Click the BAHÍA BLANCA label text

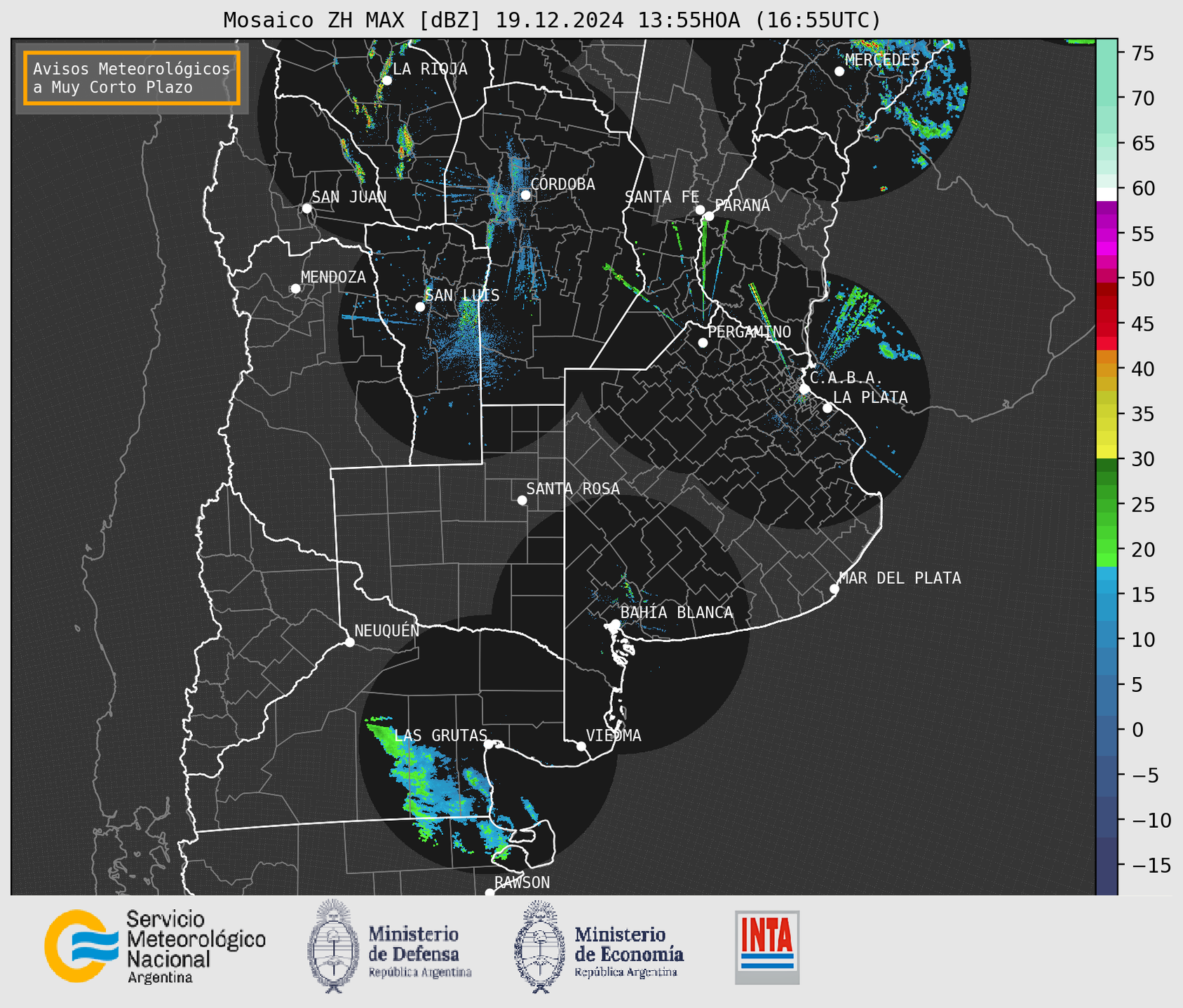[677, 613]
